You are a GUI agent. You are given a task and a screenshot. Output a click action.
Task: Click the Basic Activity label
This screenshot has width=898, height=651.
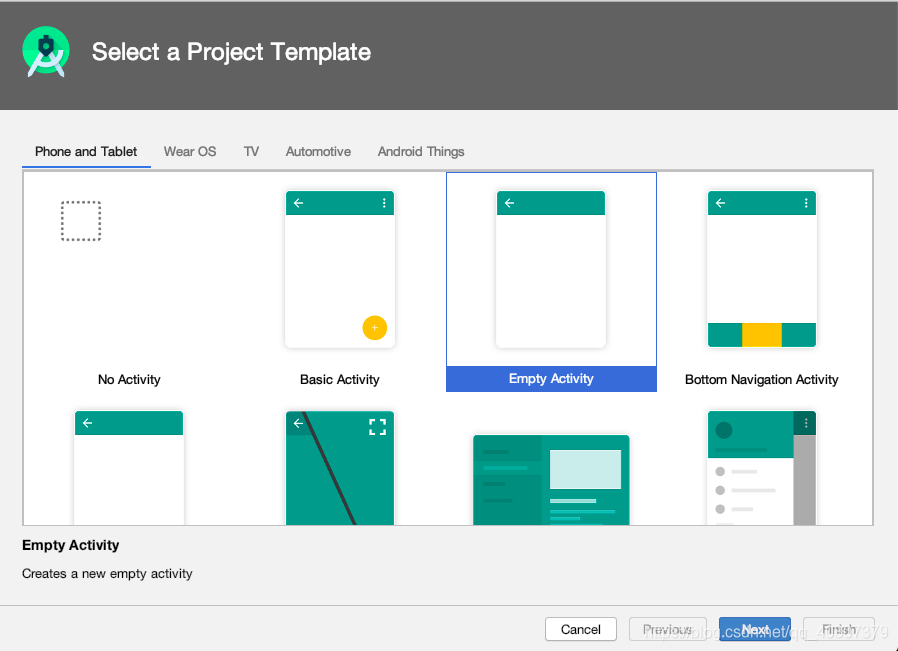[x=340, y=380]
